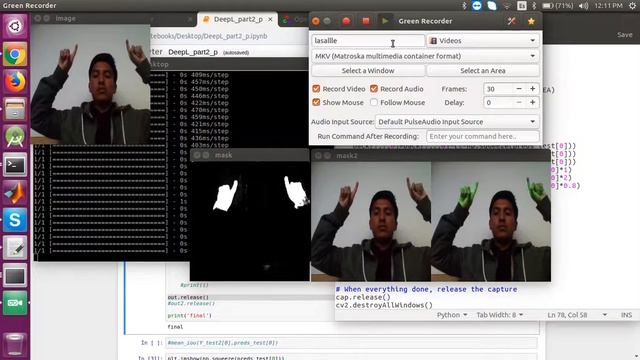Uncheck the Record Audio checkbox
The height and width of the screenshot is (360, 640).
coord(373,89)
